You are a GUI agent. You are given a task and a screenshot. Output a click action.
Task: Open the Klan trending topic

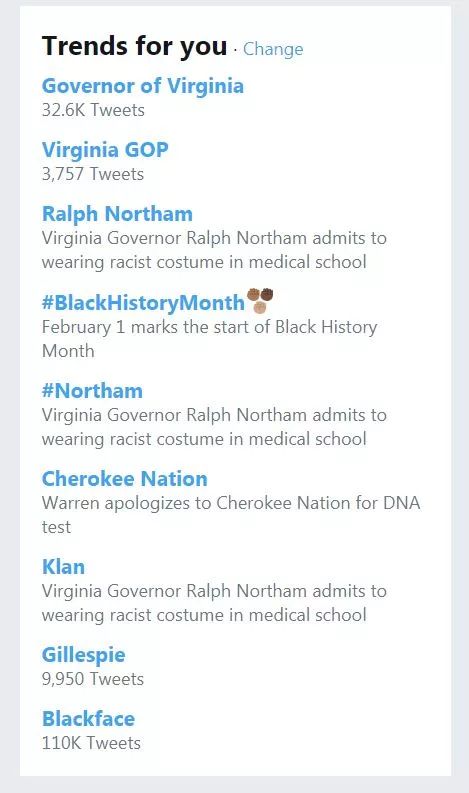click(x=63, y=567)
